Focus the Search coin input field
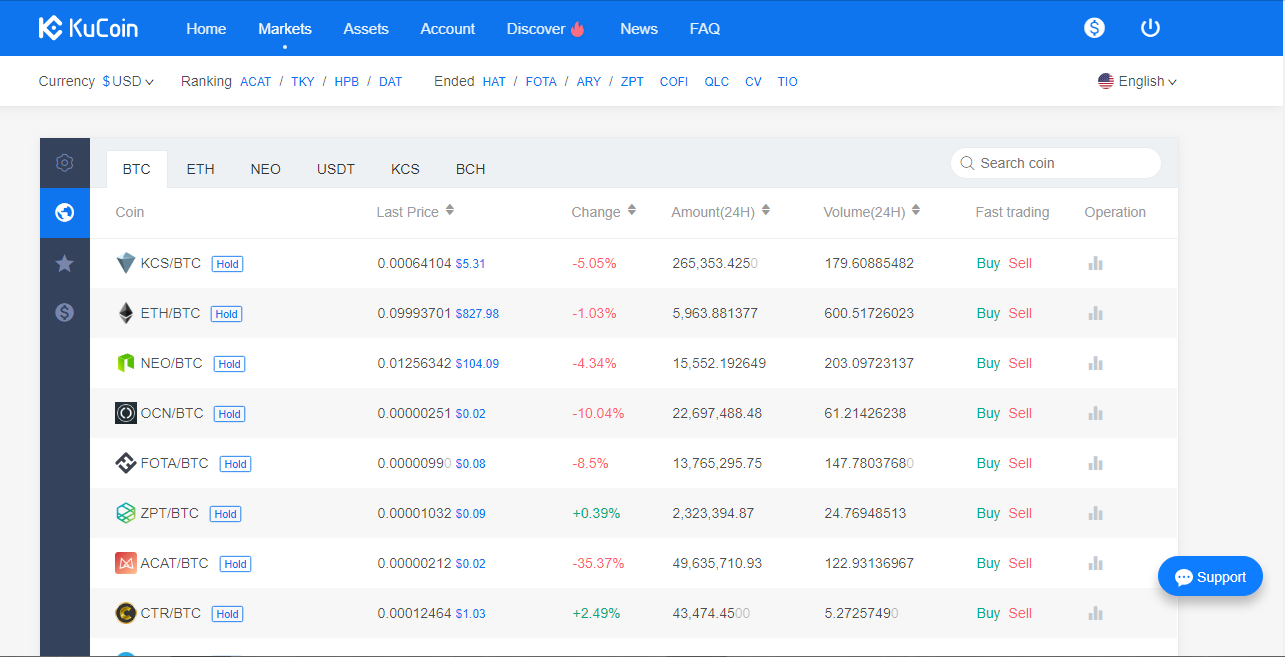Screen dimensions: 1285x657 (1060, 163)
